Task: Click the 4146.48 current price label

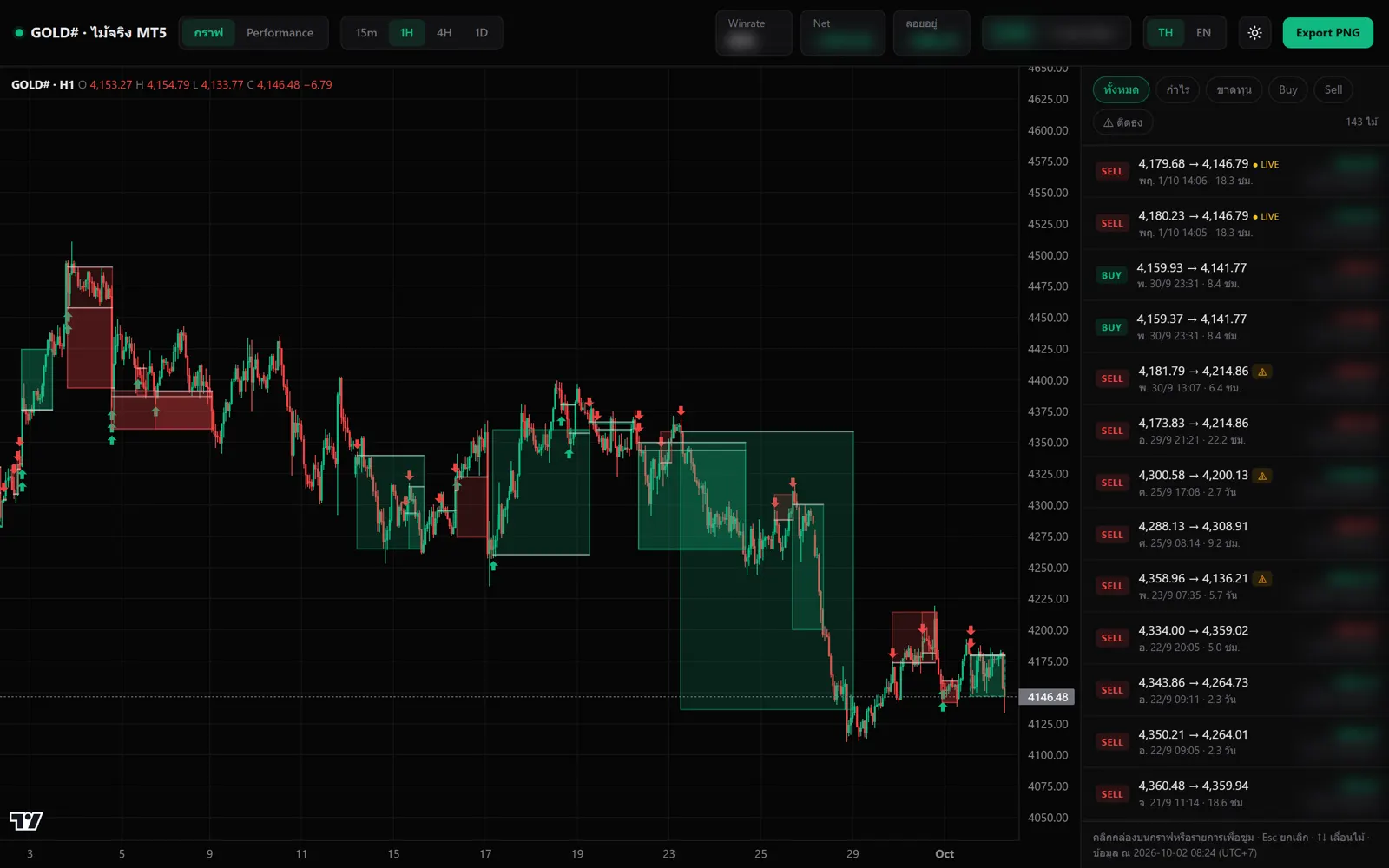Action: point(1048,697)
